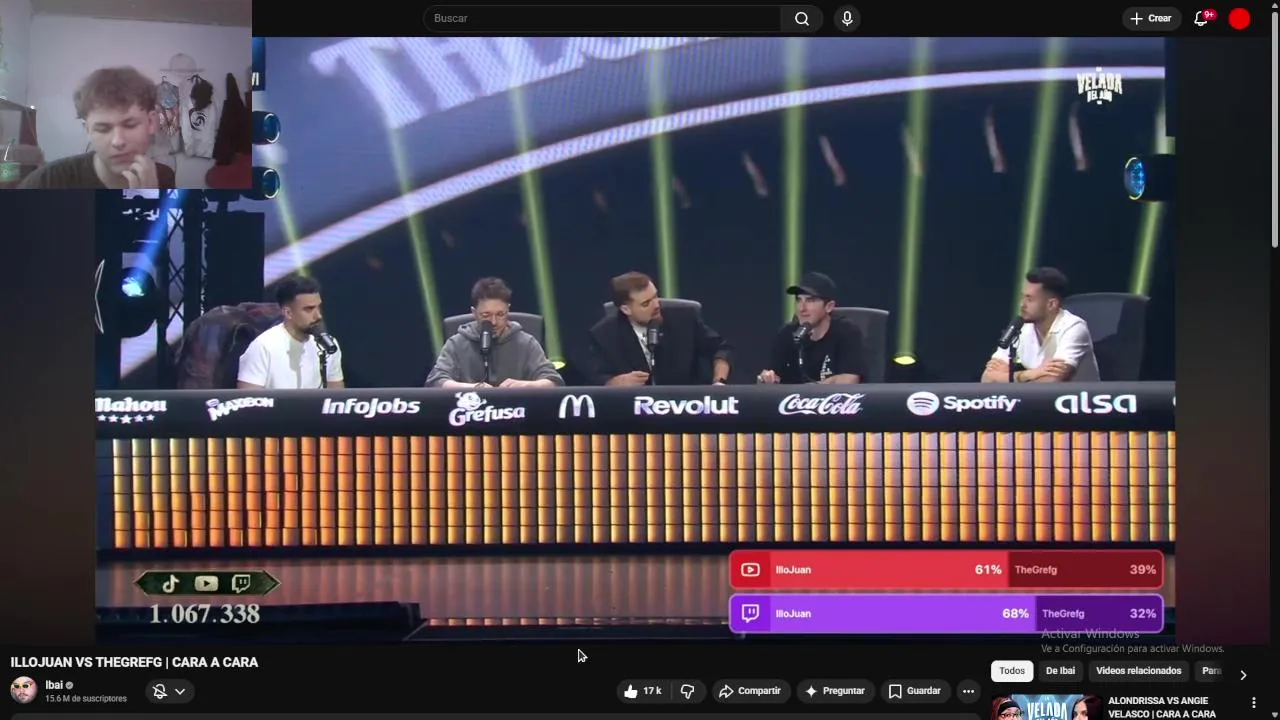The image size is (1280, 720).
Task: Save video with the Guardar button
Action: (x=914, y=691)
